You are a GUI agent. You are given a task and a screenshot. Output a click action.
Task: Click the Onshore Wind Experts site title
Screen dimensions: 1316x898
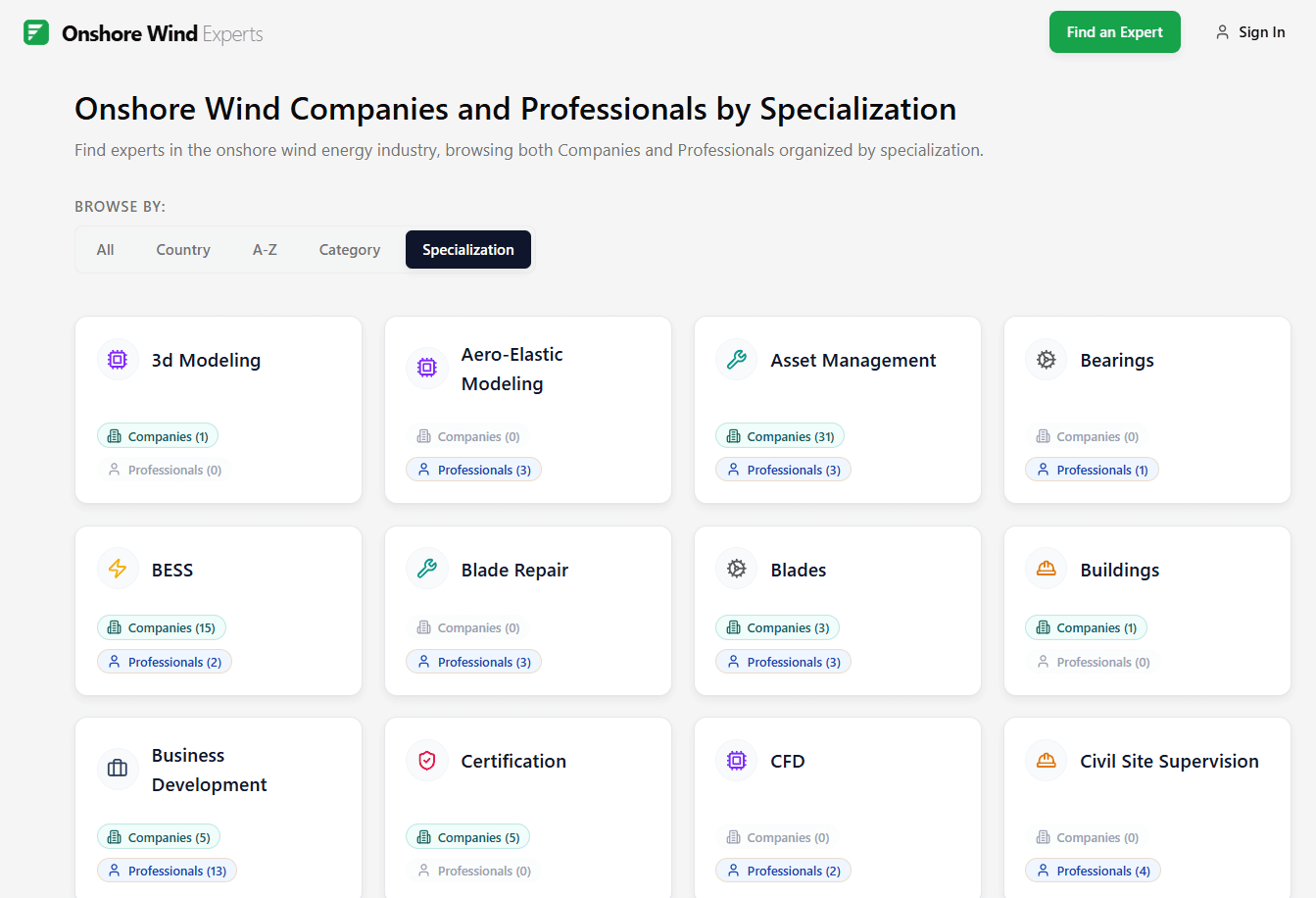click(x=163, y=33)
